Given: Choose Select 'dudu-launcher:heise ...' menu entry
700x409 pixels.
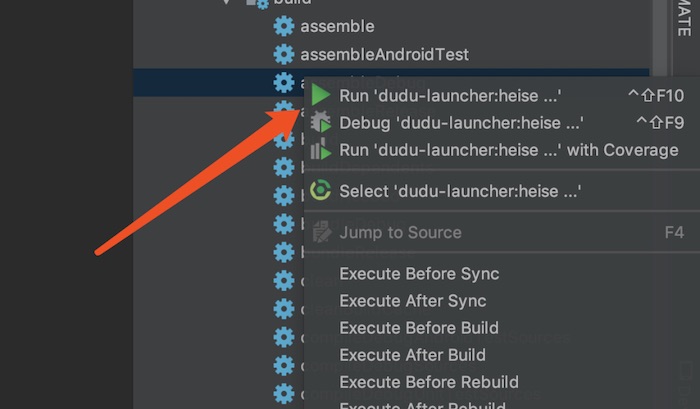Looking at the screenshot, I should (x=460, y=190).
